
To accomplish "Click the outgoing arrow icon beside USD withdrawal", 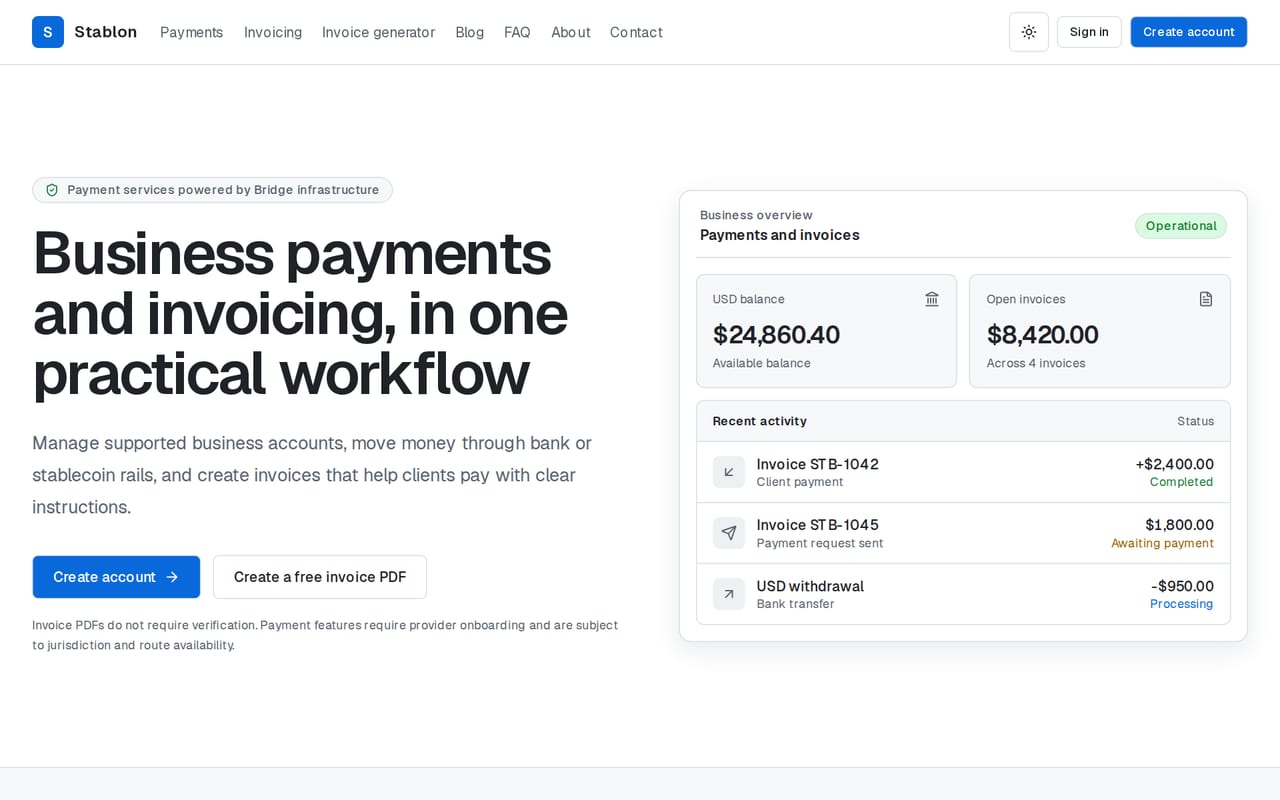I will [x=729, y=594].
